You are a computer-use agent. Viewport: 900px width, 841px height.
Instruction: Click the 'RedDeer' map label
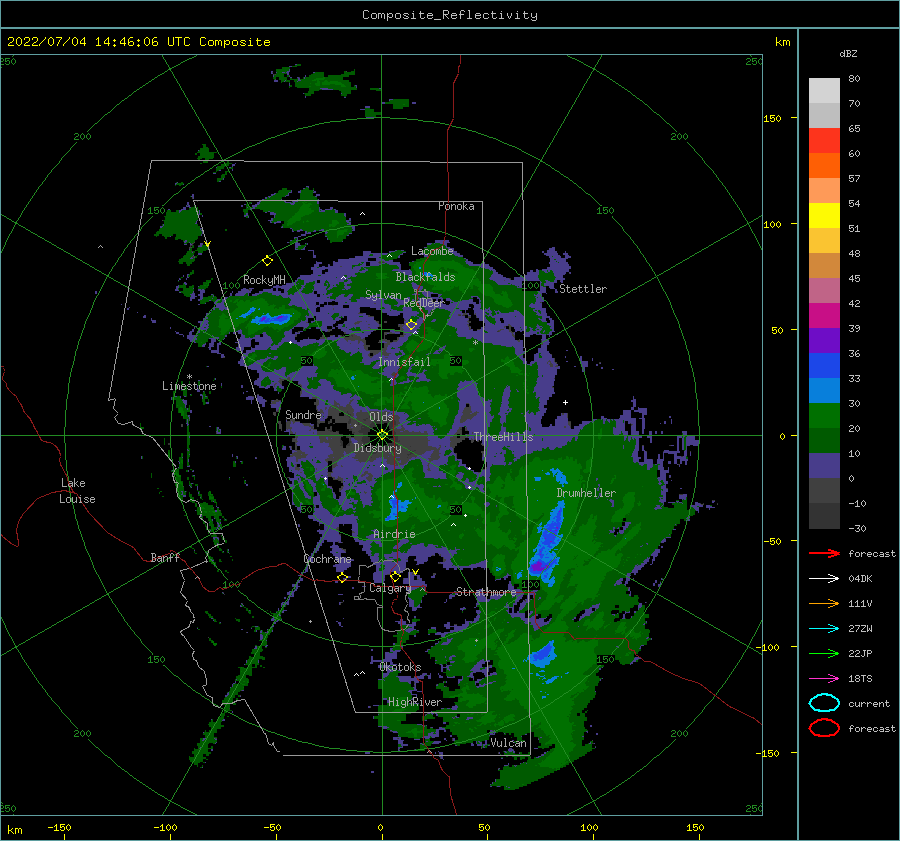(x=424, y=303)
